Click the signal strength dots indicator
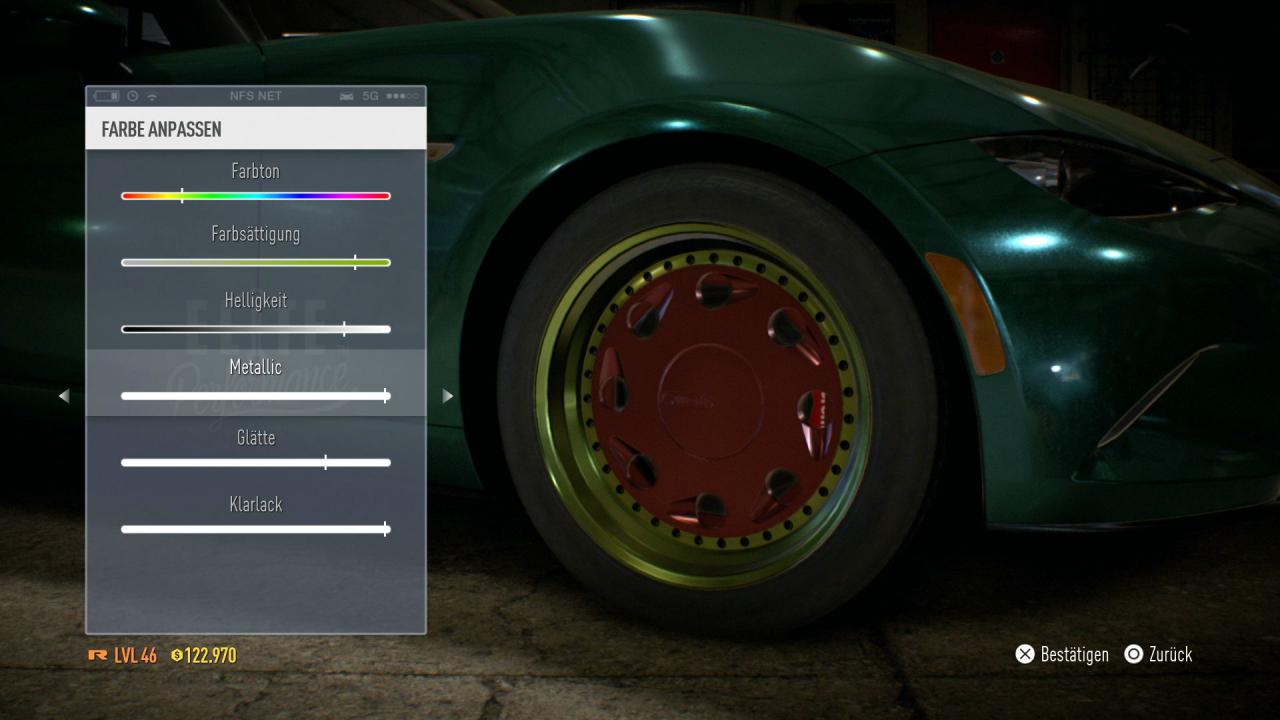This screenshot has width=1280, height=720. tap(402, 96)
